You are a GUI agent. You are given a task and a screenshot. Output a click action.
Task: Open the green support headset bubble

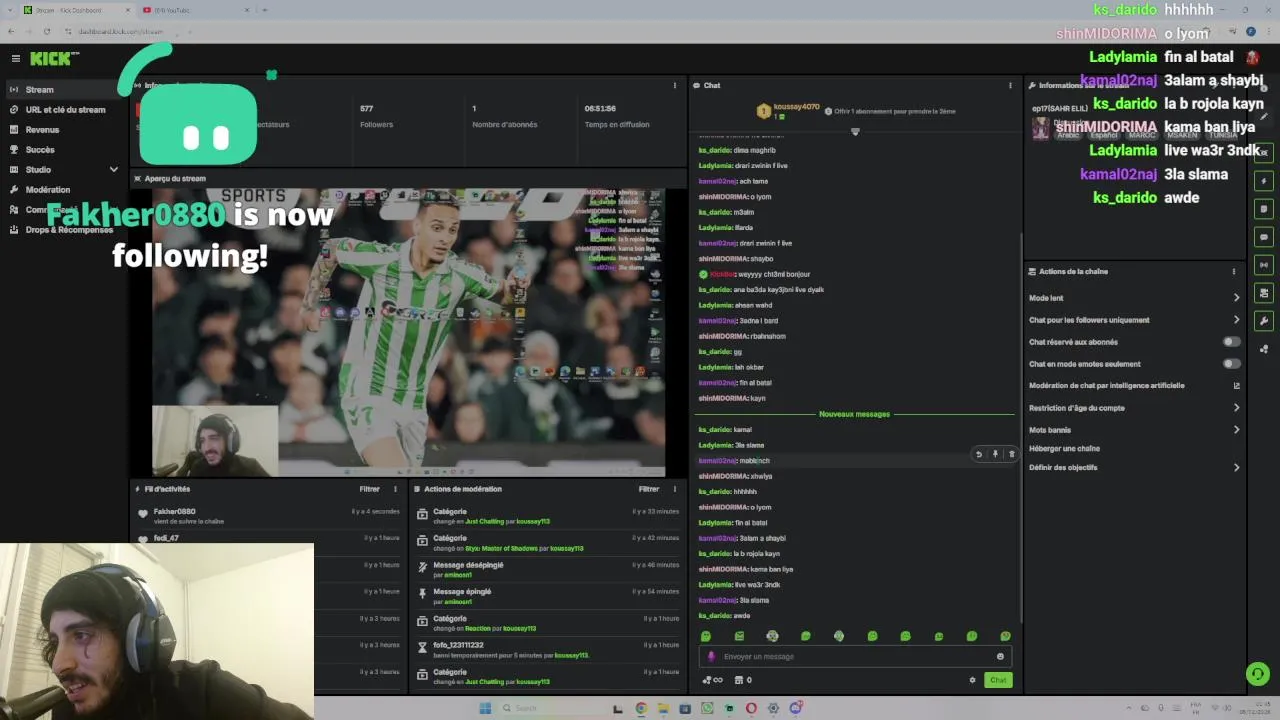tap(1258, 674)
